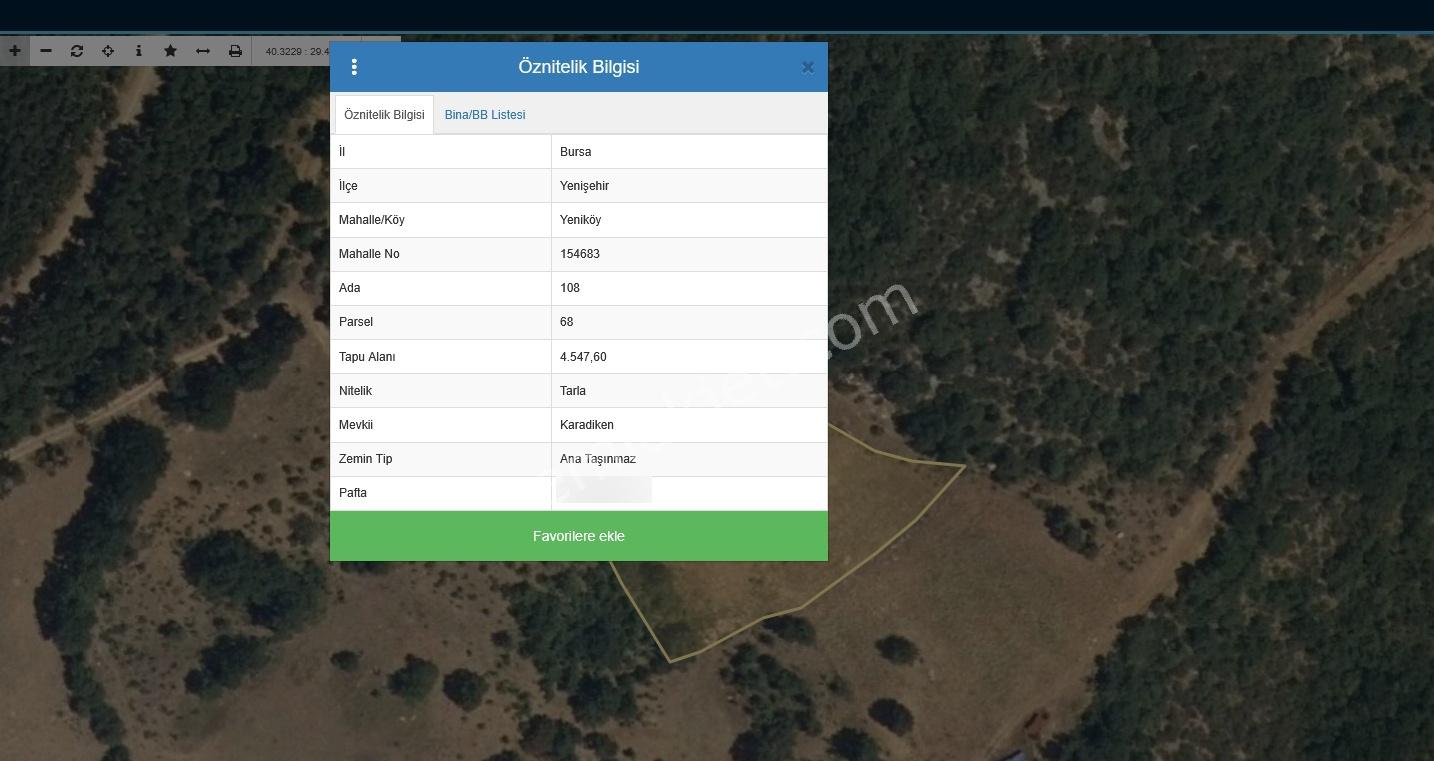Image resolution: width=1434 pixels, height=761 pixels.
Task: Click the Favorilere ekle button
Action: tap(579, 536)
